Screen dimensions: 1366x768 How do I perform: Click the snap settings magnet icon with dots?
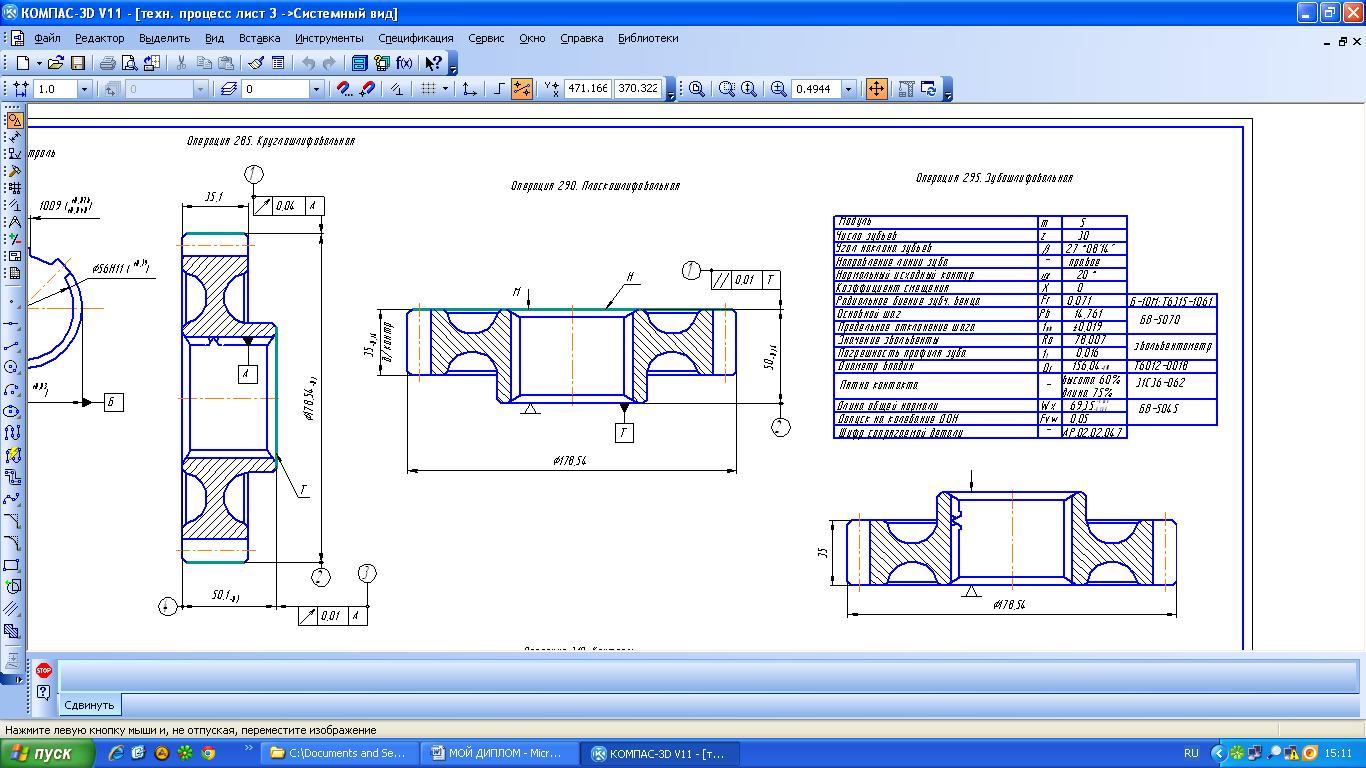344,89
